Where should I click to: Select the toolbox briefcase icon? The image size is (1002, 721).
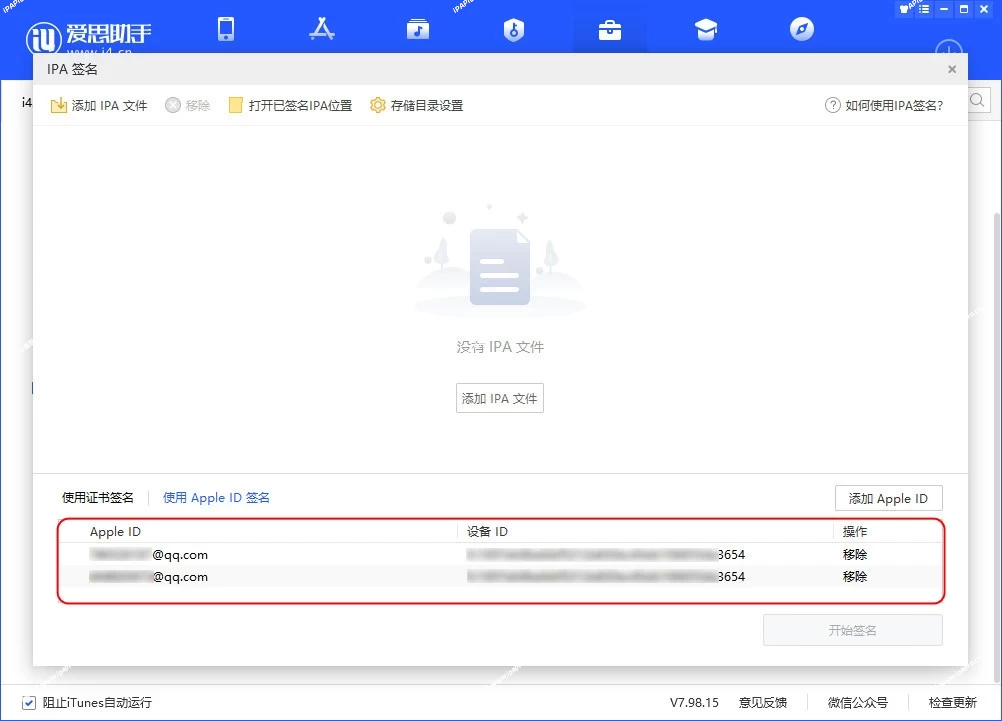(609, 29)
